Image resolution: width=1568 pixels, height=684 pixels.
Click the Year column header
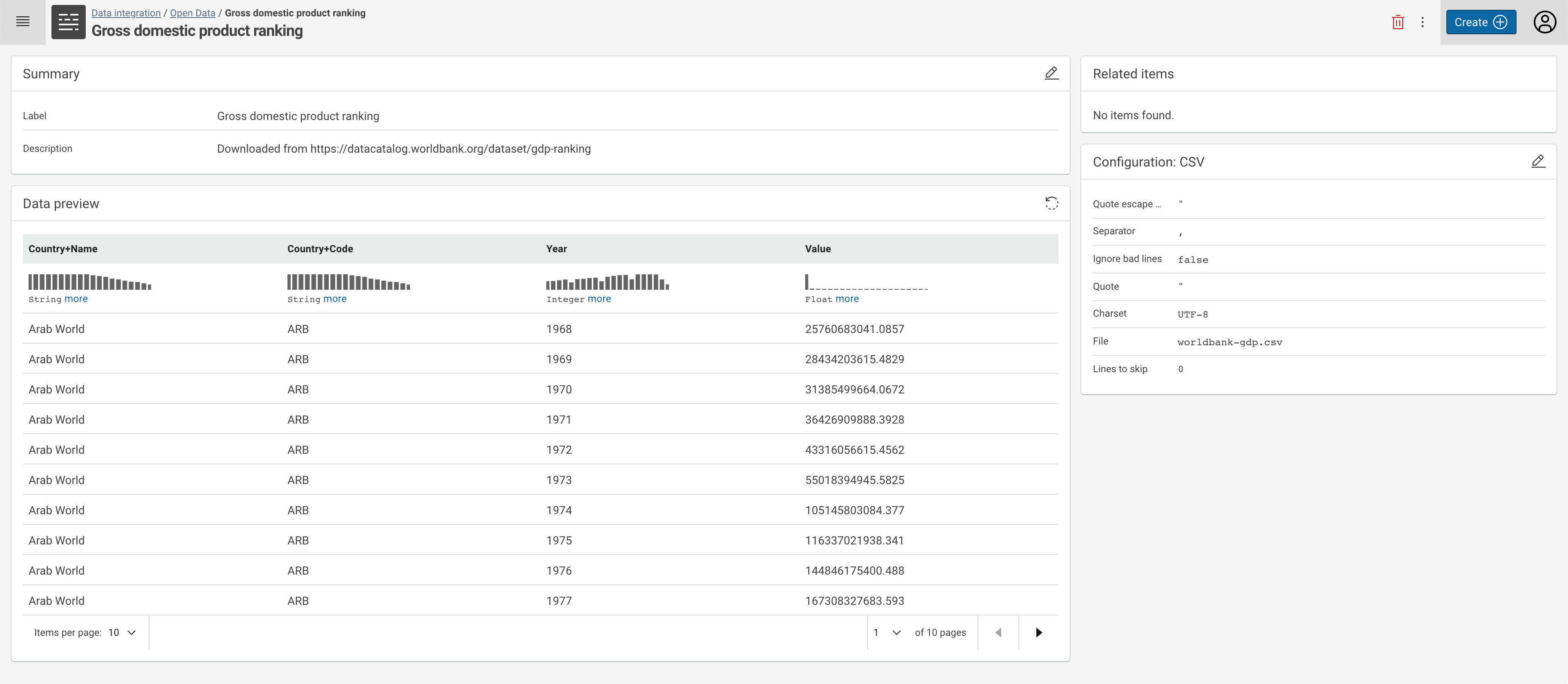coord(556,249)
